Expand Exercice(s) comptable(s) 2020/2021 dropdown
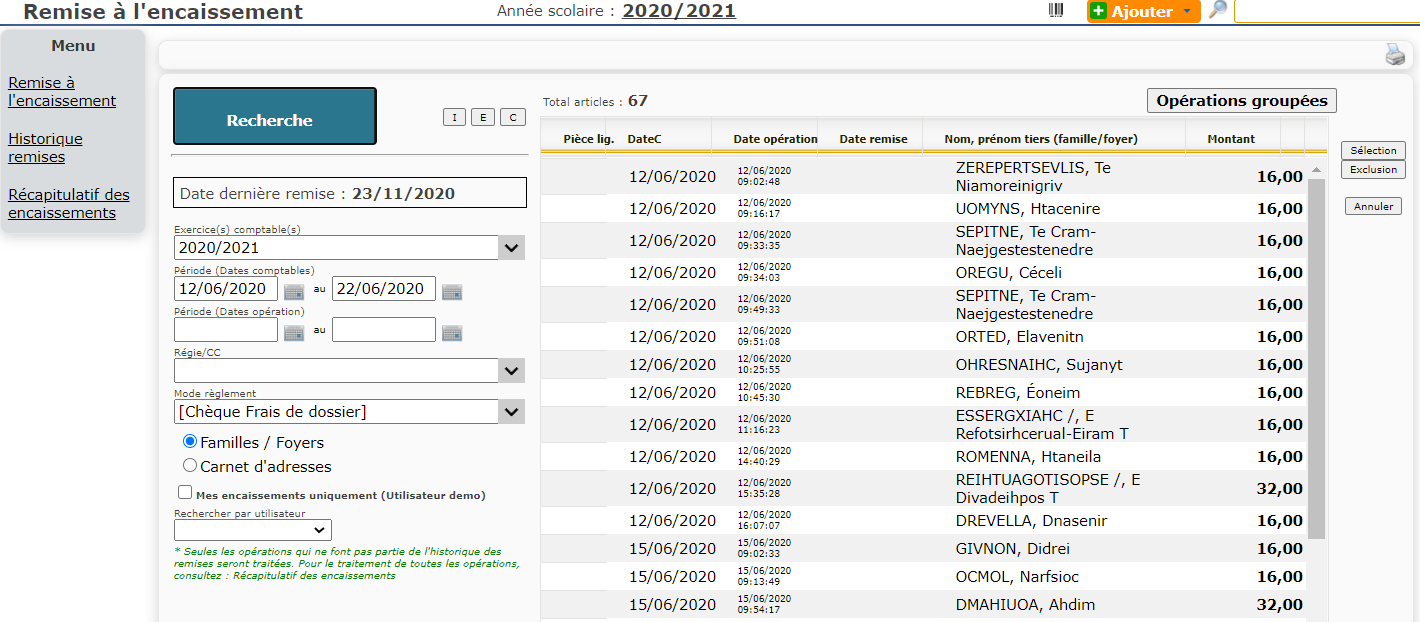Image resolution: width=1420 pixels, height=622 pixels. coord(512,247)
